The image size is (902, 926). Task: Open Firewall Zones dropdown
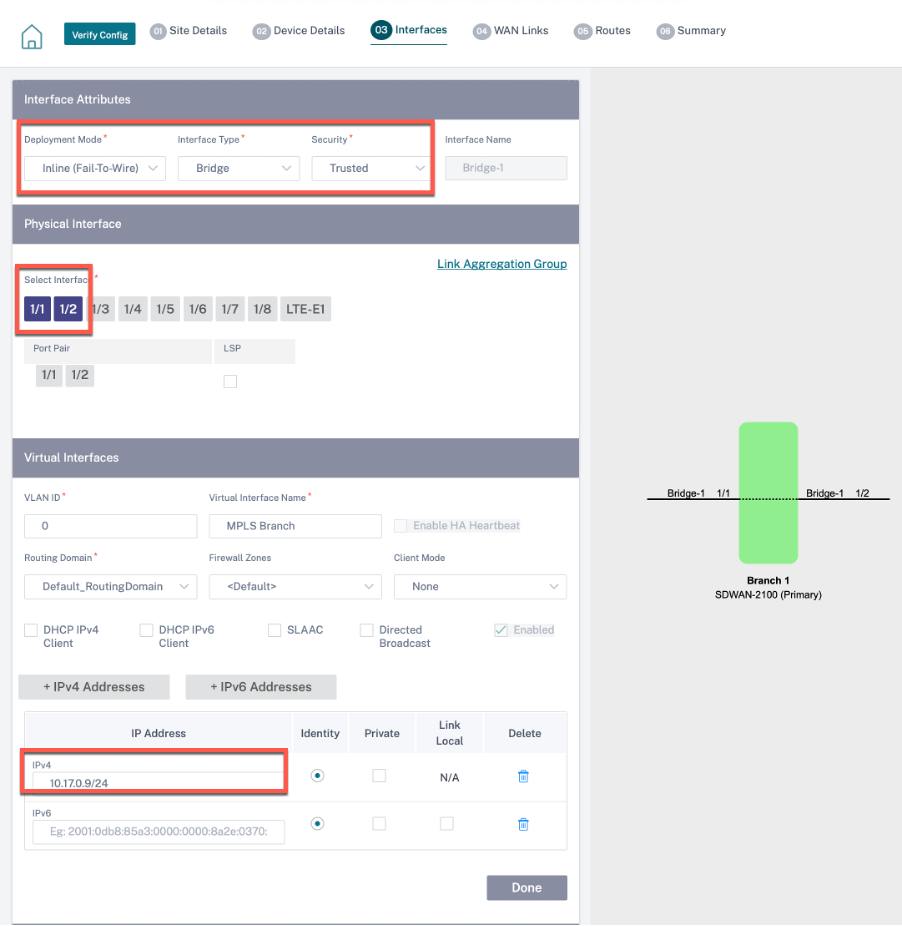pos(295,586)
